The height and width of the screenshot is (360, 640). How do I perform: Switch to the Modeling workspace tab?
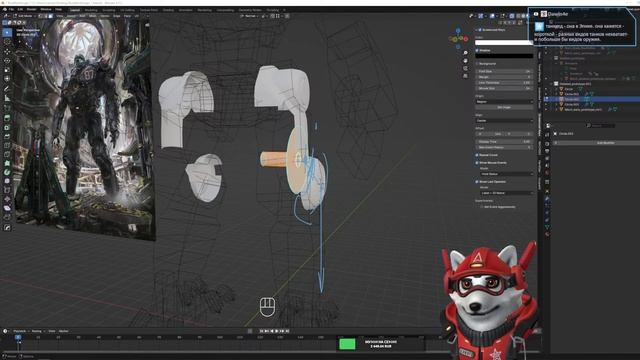click(x=91, y=10)
